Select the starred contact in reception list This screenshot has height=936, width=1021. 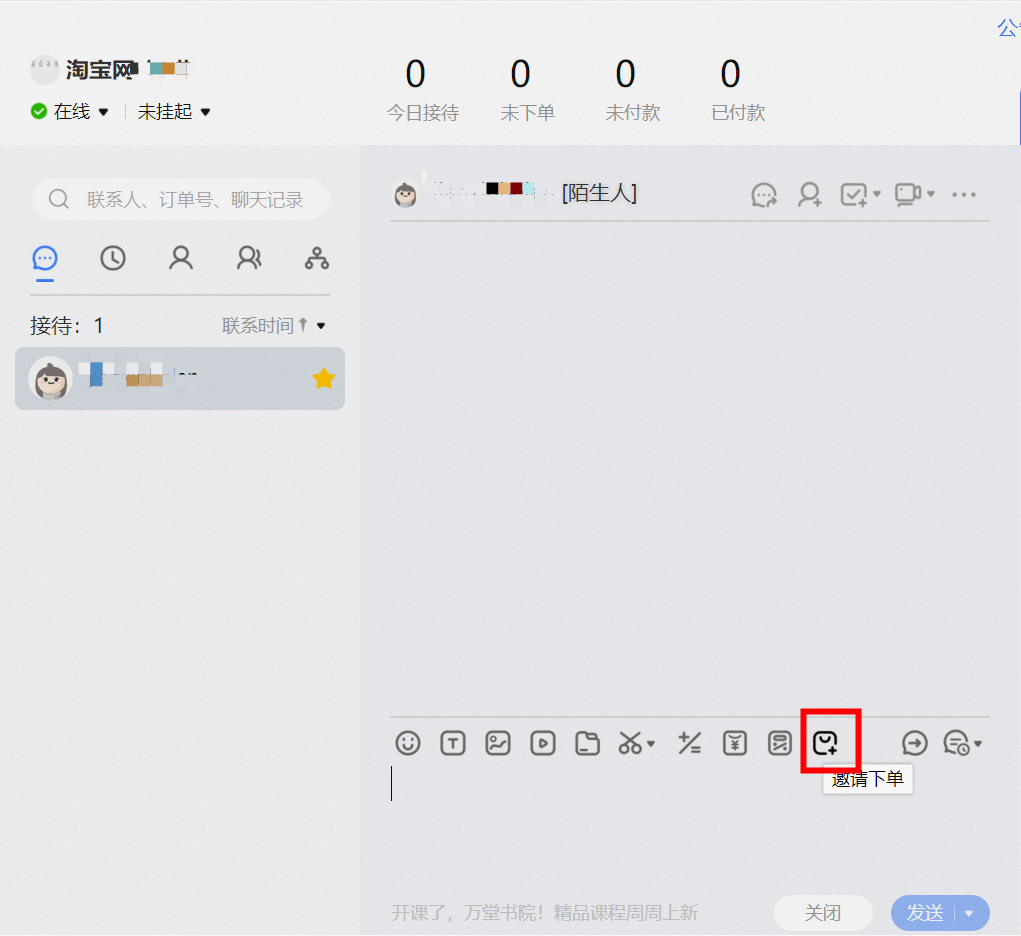[x=180, y=378]
